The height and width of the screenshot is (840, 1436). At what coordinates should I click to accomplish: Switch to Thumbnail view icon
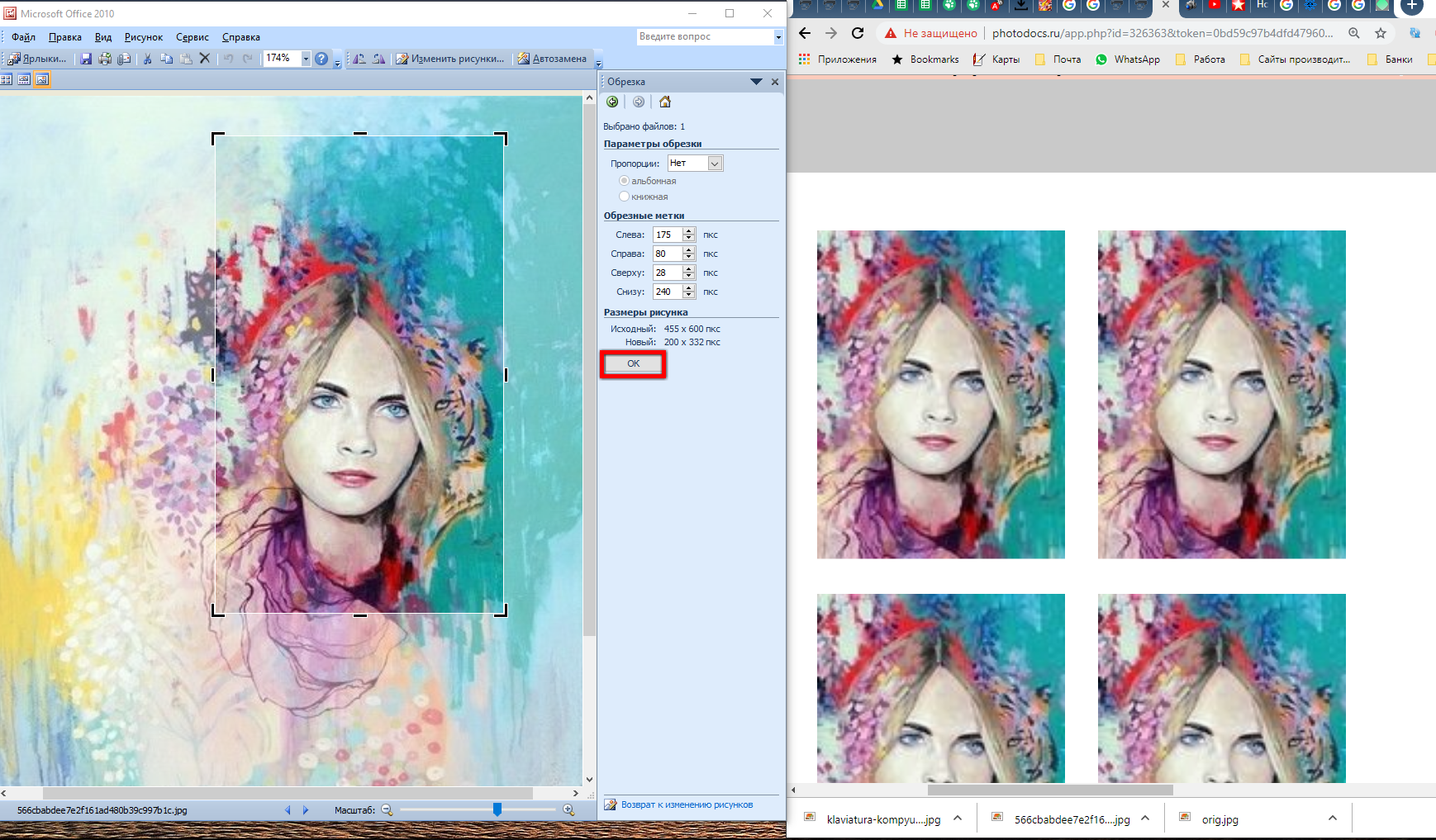click(7, 79)
